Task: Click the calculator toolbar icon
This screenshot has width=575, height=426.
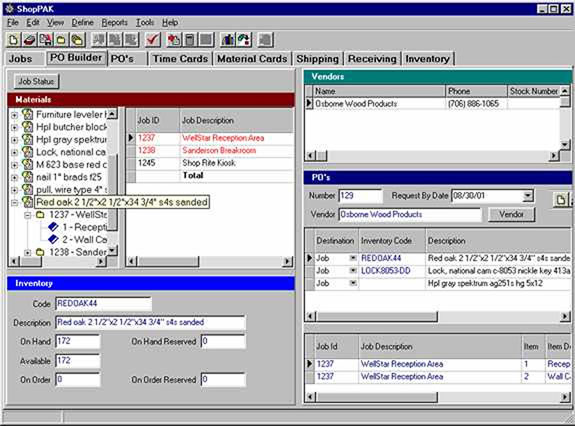Action: 190,40
